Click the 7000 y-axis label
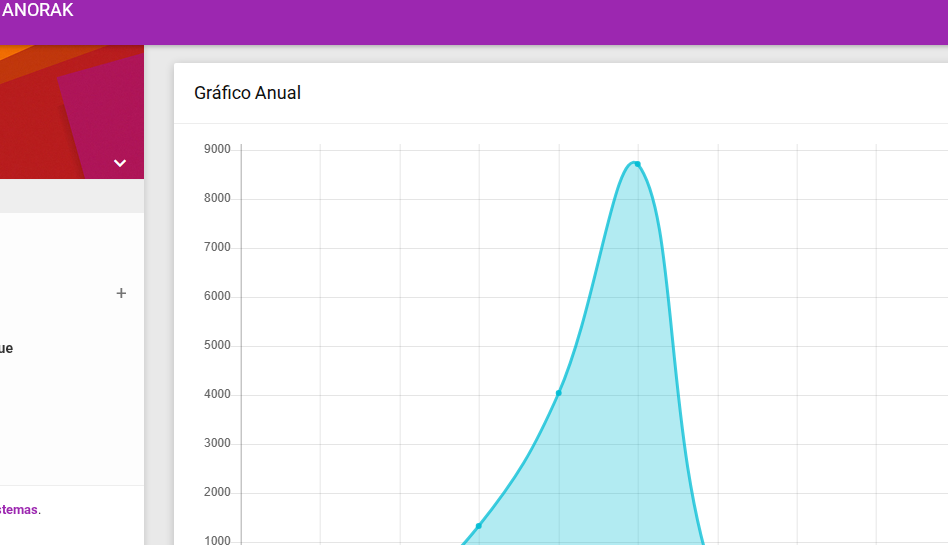This screenshot has width=948, height=545. tap(217, 248)
